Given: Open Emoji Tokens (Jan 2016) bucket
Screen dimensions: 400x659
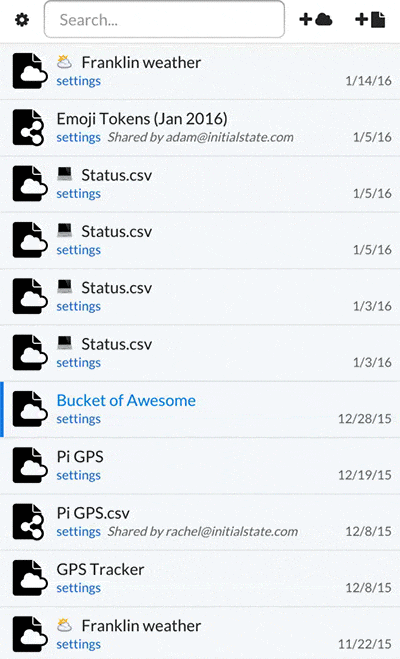Looking at the screenshot, I should (142, 119).
